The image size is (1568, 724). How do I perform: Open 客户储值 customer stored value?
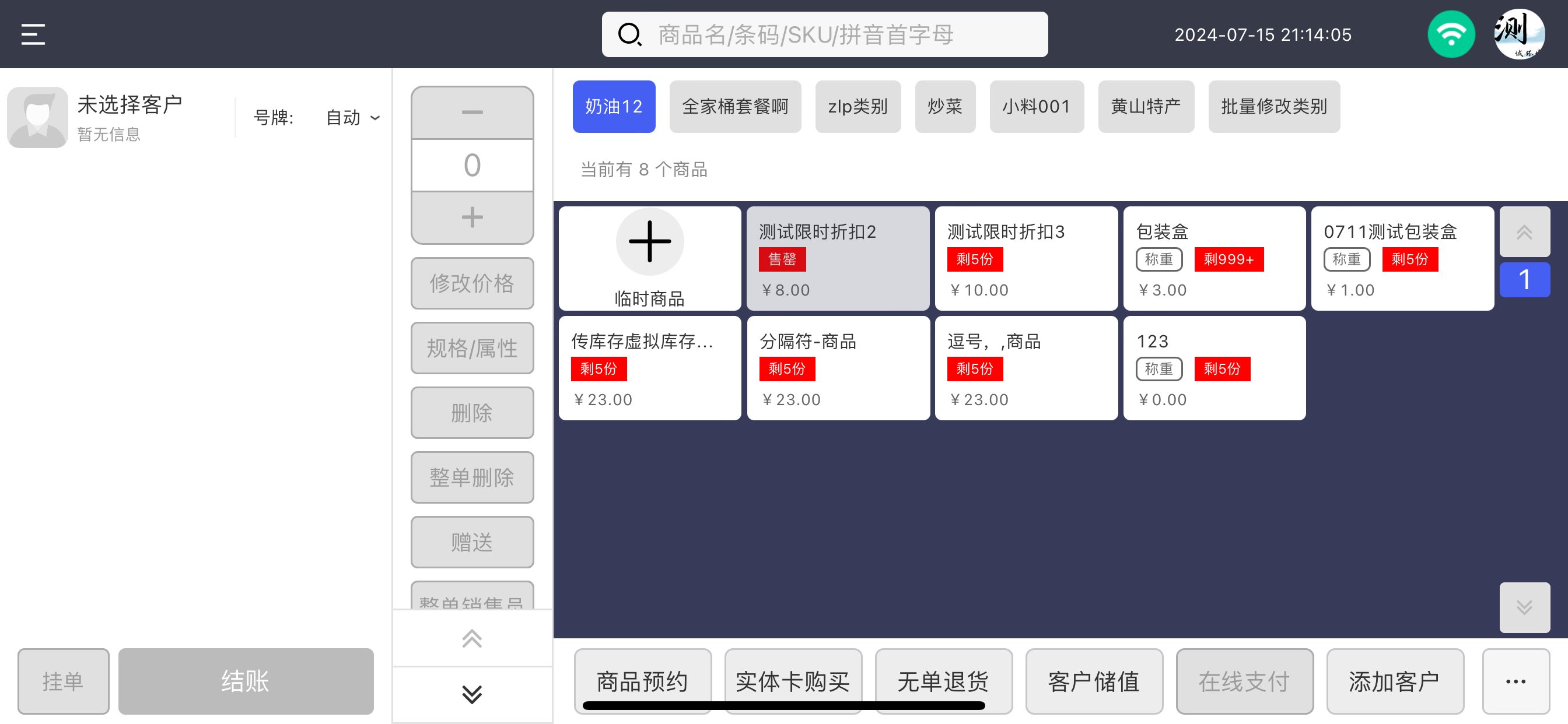[x=1094, y=681]
